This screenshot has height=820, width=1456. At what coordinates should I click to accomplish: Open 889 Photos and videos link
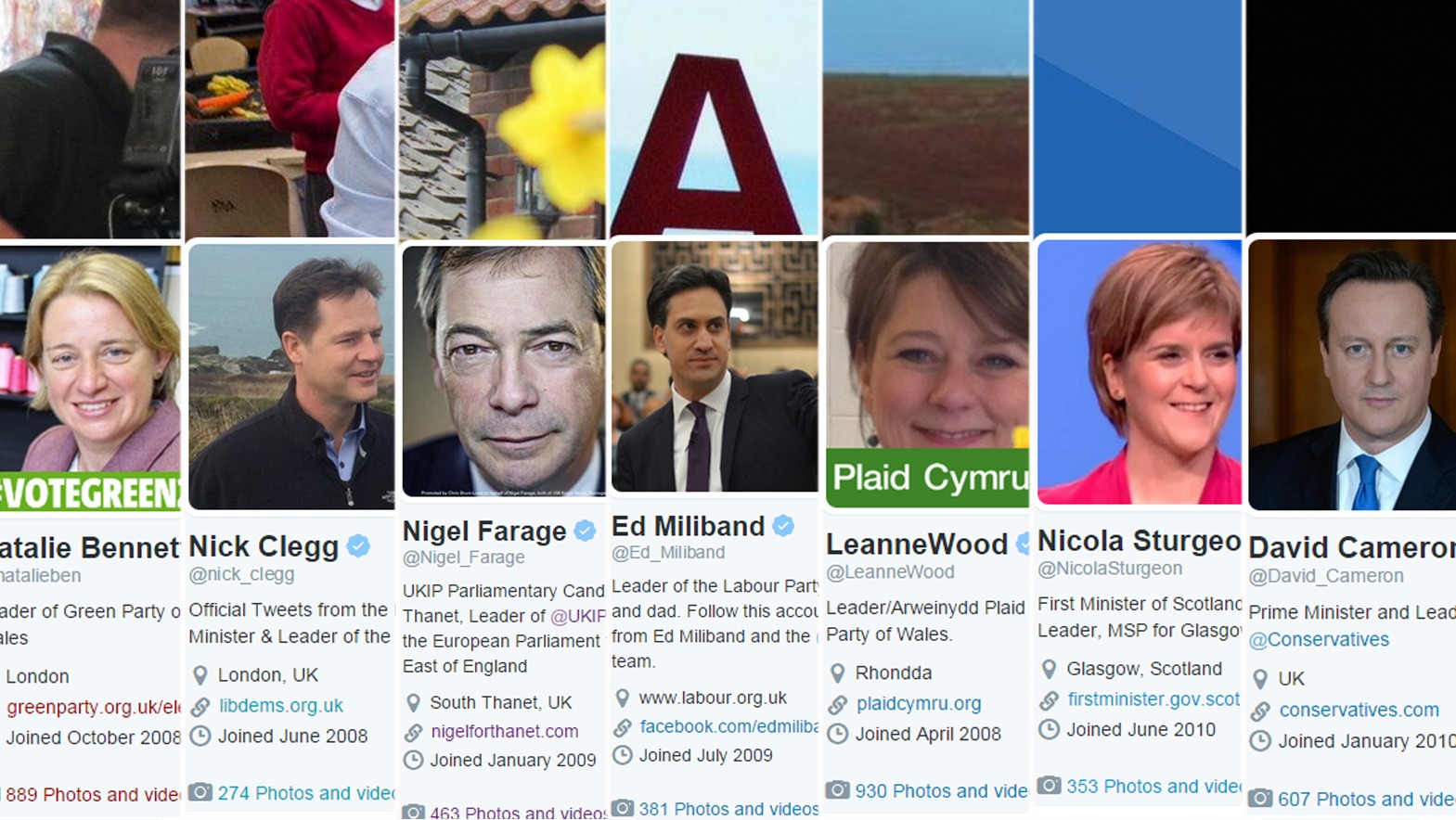coord(93,795)
